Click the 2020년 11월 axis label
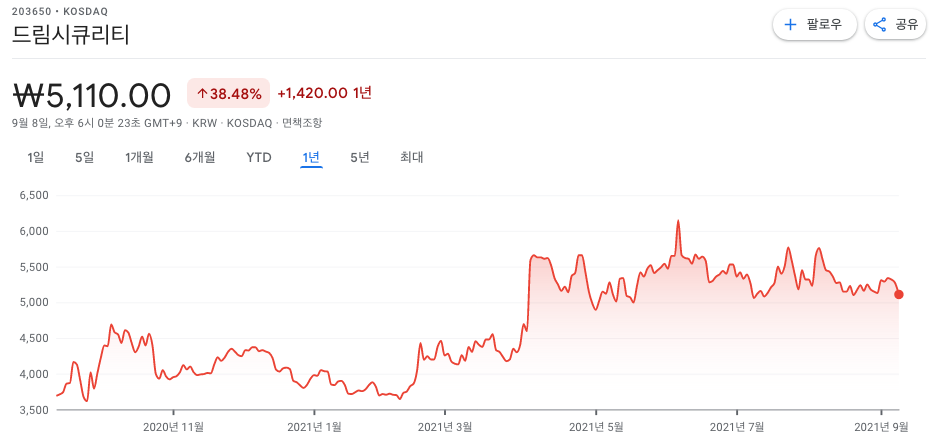 (x=174, y=426)
